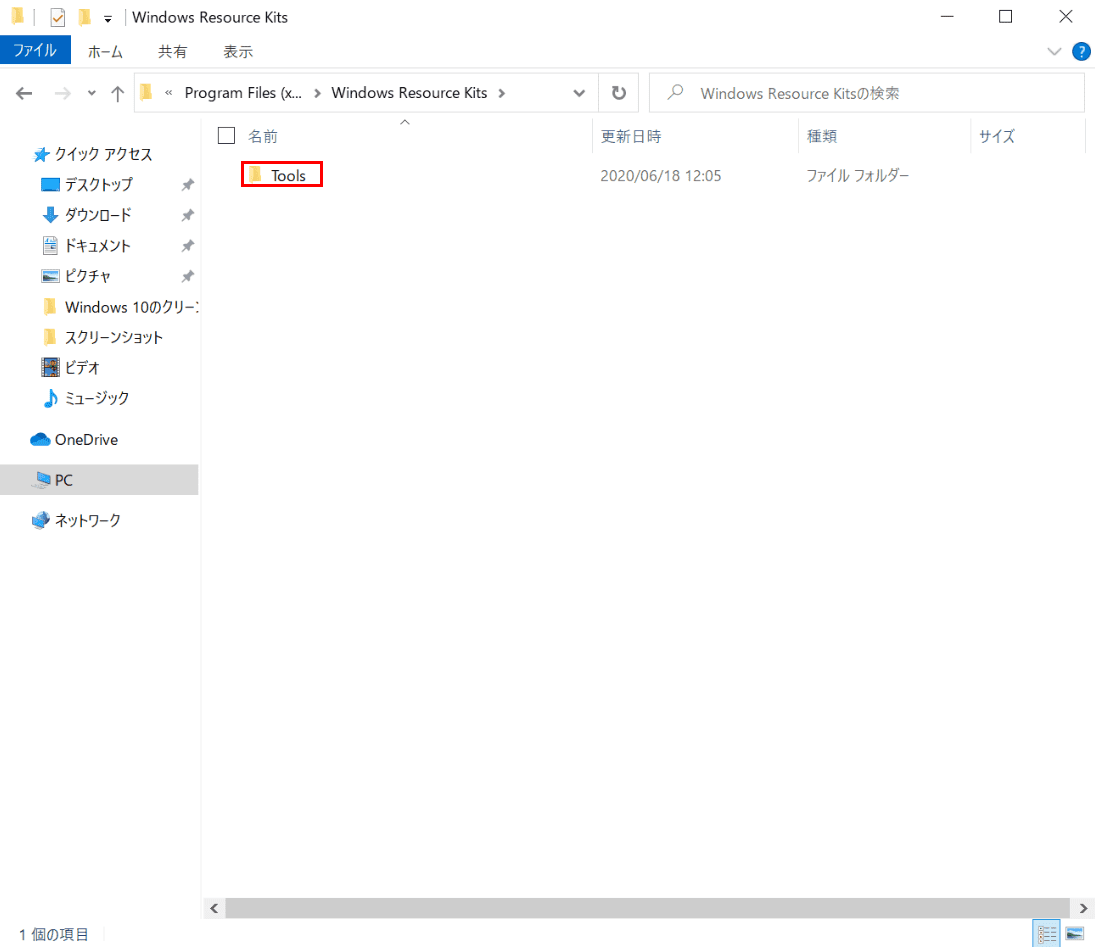Select PC in the navigation pane
This screenshot has height=947, width=1095.
pyautogui.click(x=99, y=480)
